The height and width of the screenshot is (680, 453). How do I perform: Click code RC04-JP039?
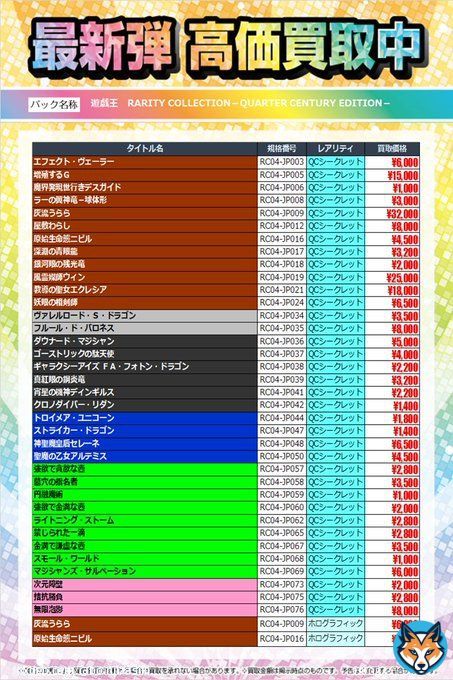pos(282,379)
